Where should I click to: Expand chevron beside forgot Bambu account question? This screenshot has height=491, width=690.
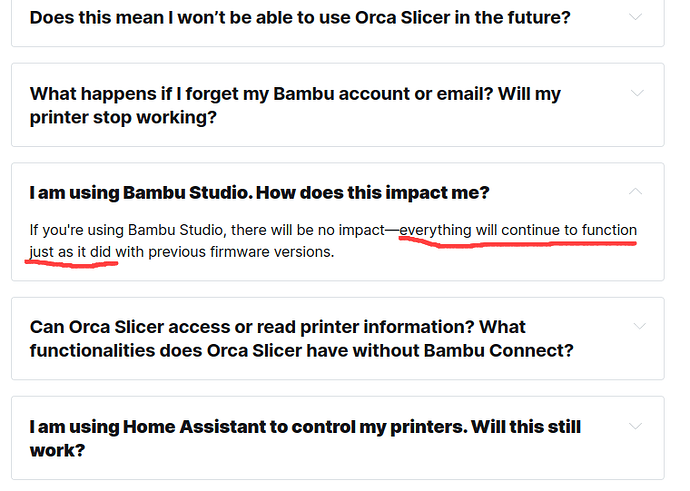tap(637, 93)
